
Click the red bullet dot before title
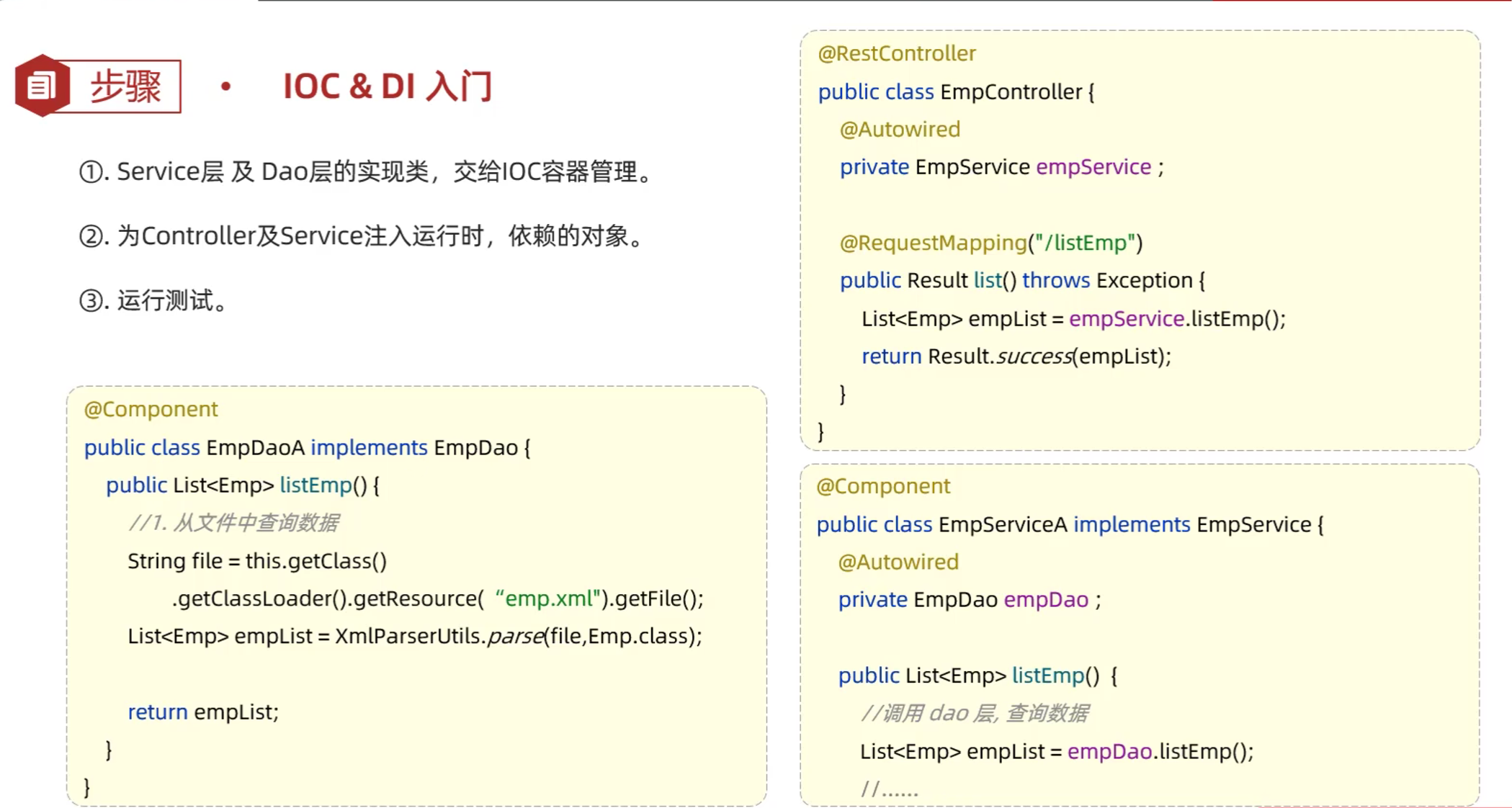[x=226, y=87]
